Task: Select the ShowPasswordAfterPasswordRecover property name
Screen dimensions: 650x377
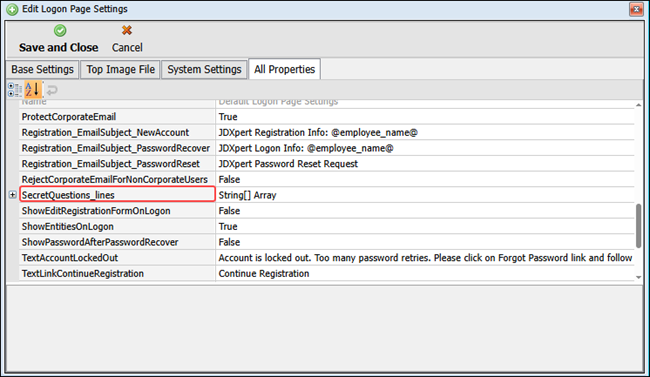Action: pos(100,242)
